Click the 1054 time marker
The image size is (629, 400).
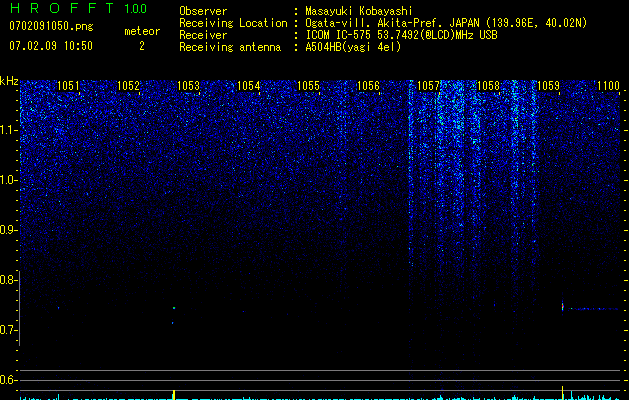[x=248, y=86]
